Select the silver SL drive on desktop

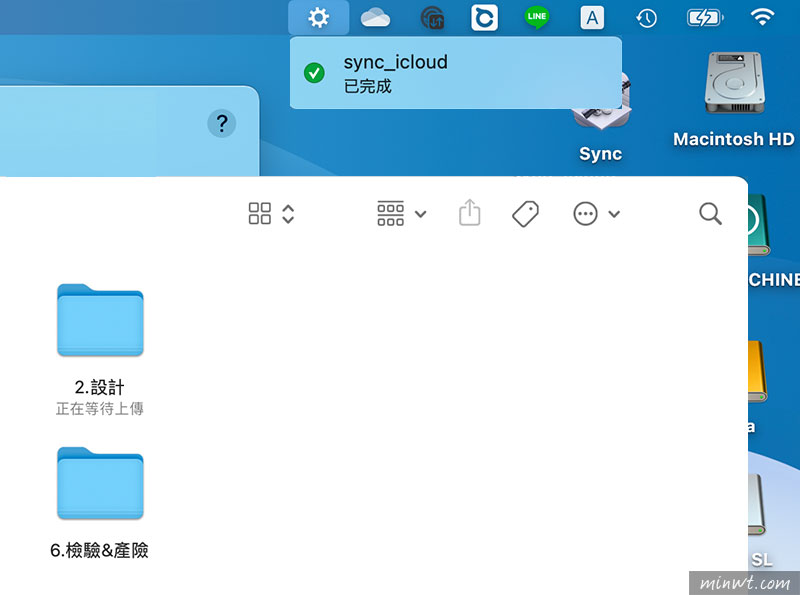click(758, 505)
